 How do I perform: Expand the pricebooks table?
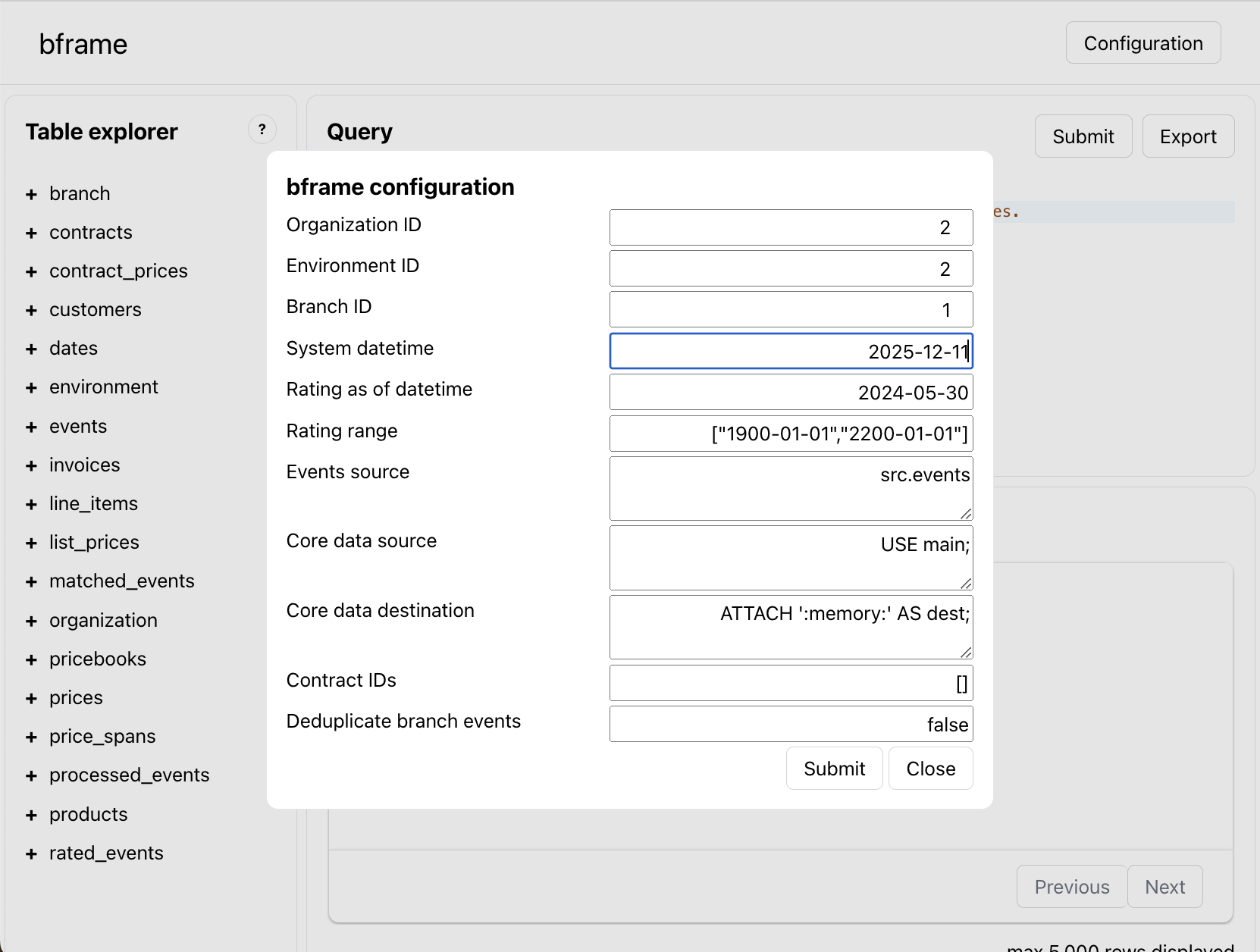pos(31,660)
